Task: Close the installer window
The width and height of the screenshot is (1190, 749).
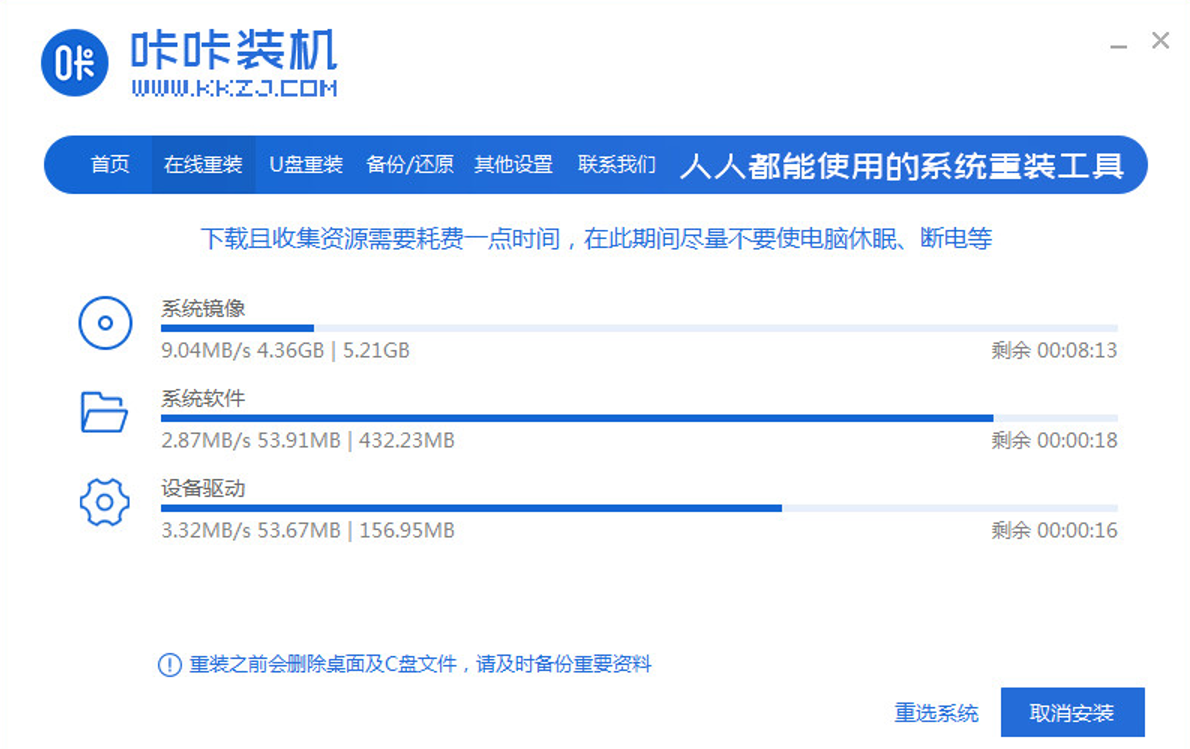Action: (1160, 41)
